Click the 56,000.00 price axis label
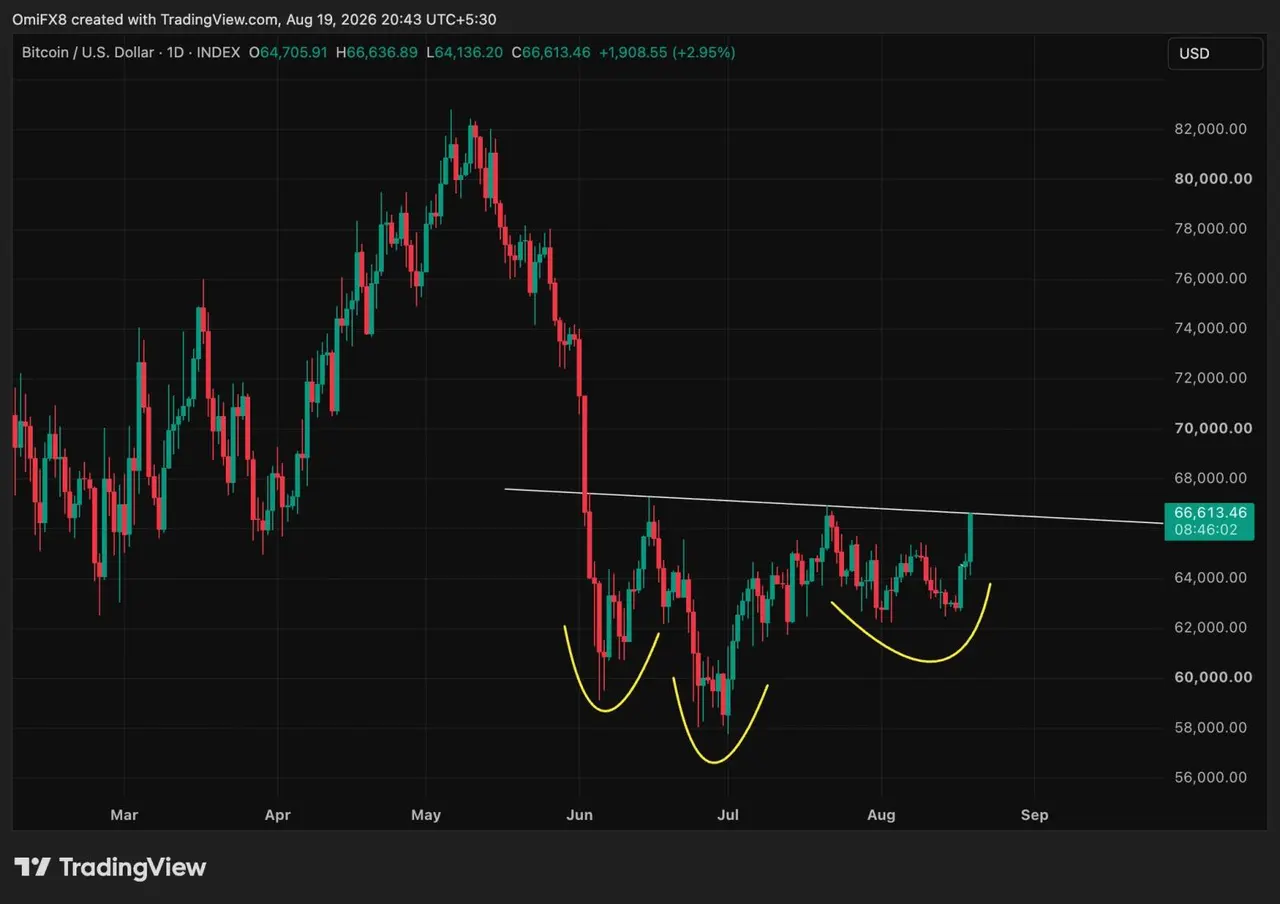 [1209, 777]
